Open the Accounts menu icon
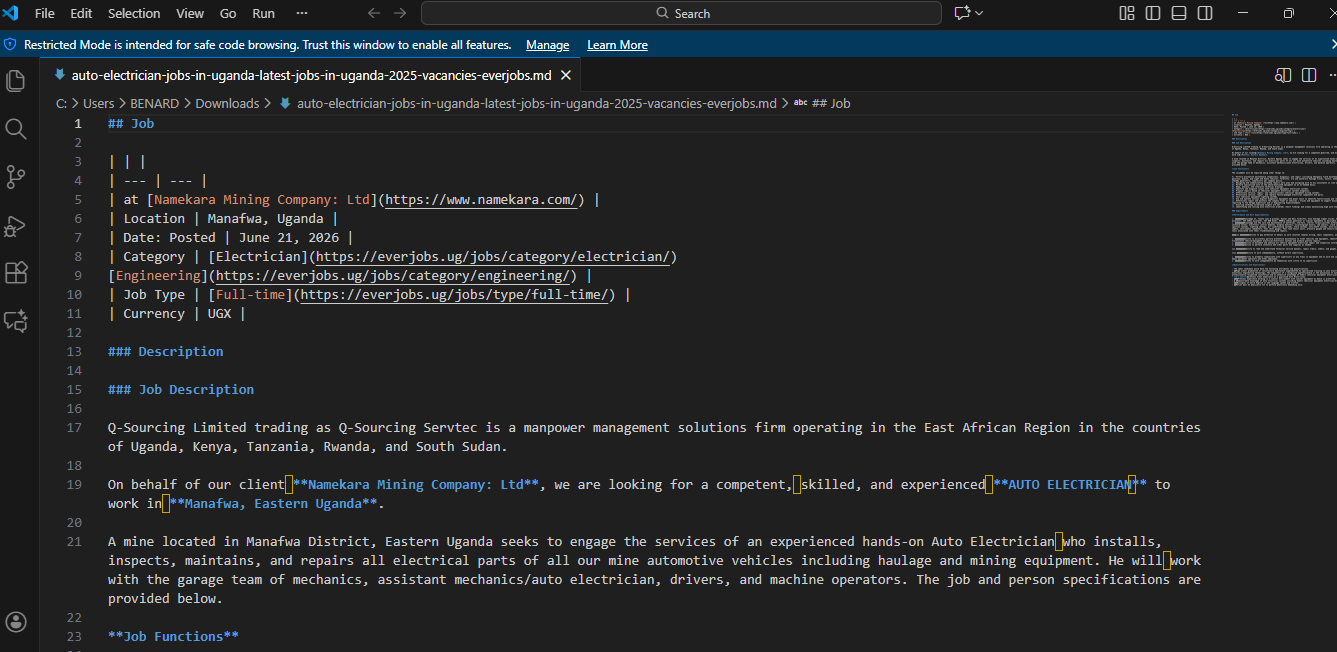The image size is (1337, 652). tap(15, 622)
